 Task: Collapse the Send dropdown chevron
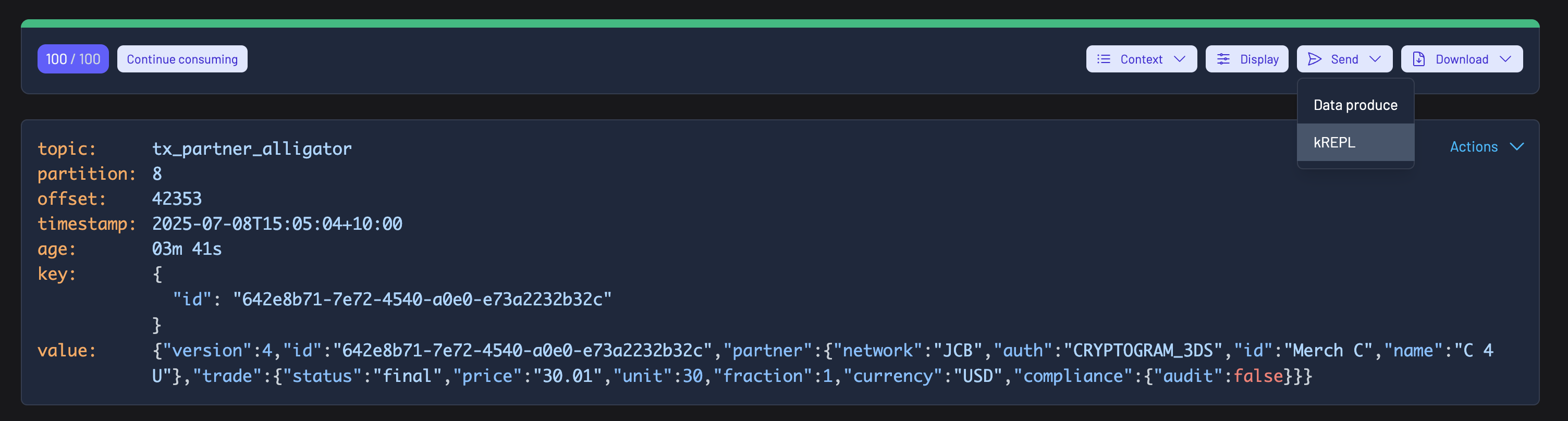1375,59
